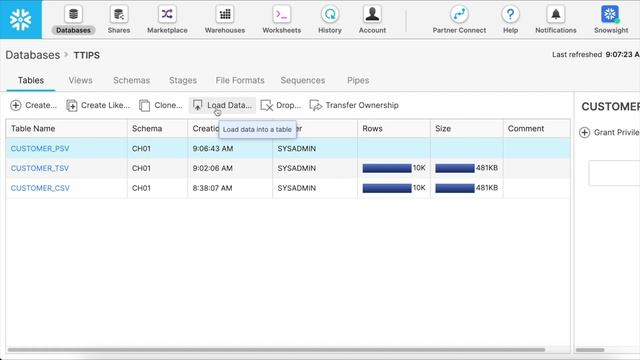Click the Snowflake logo home icon
640x360 pixels.
tap(20, 19)
